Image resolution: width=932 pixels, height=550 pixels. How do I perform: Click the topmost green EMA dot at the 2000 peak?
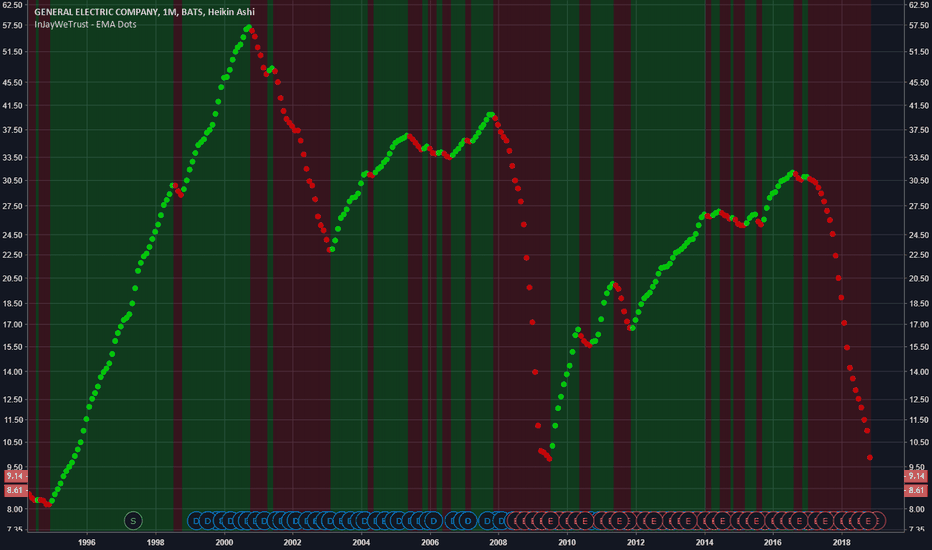pos(248,27)
